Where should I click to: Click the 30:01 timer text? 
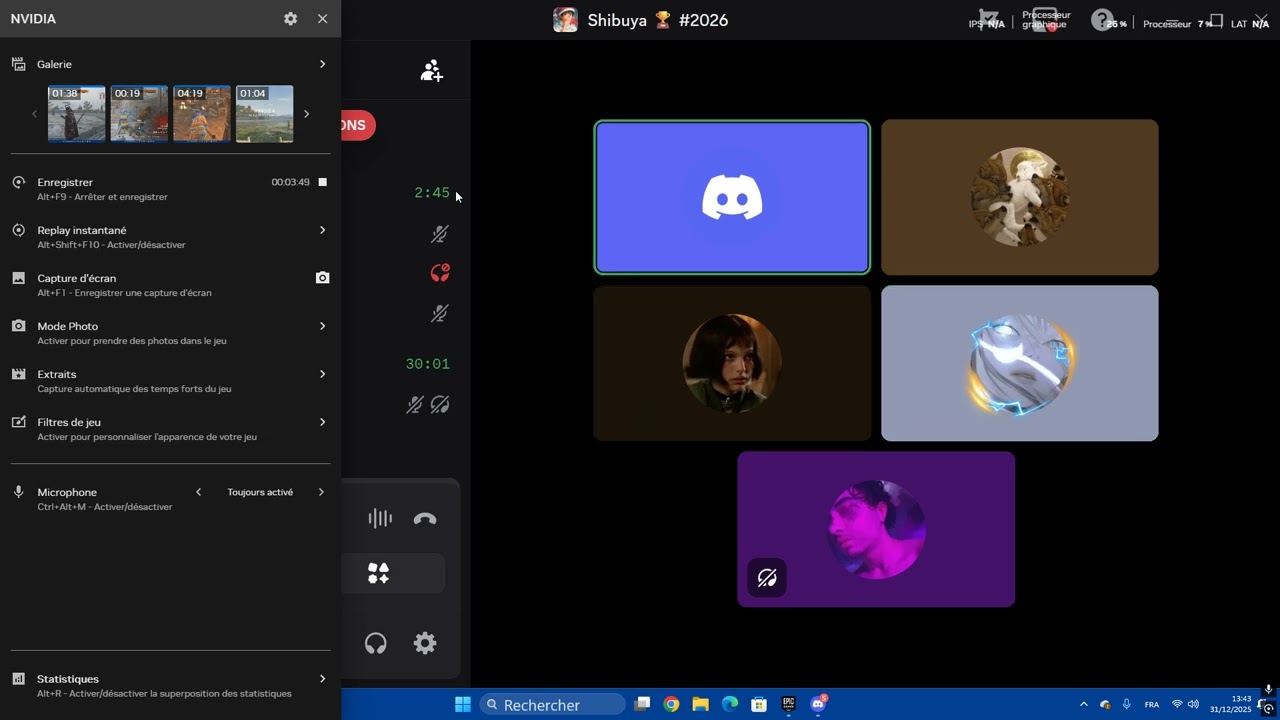[x=428, y=364]
